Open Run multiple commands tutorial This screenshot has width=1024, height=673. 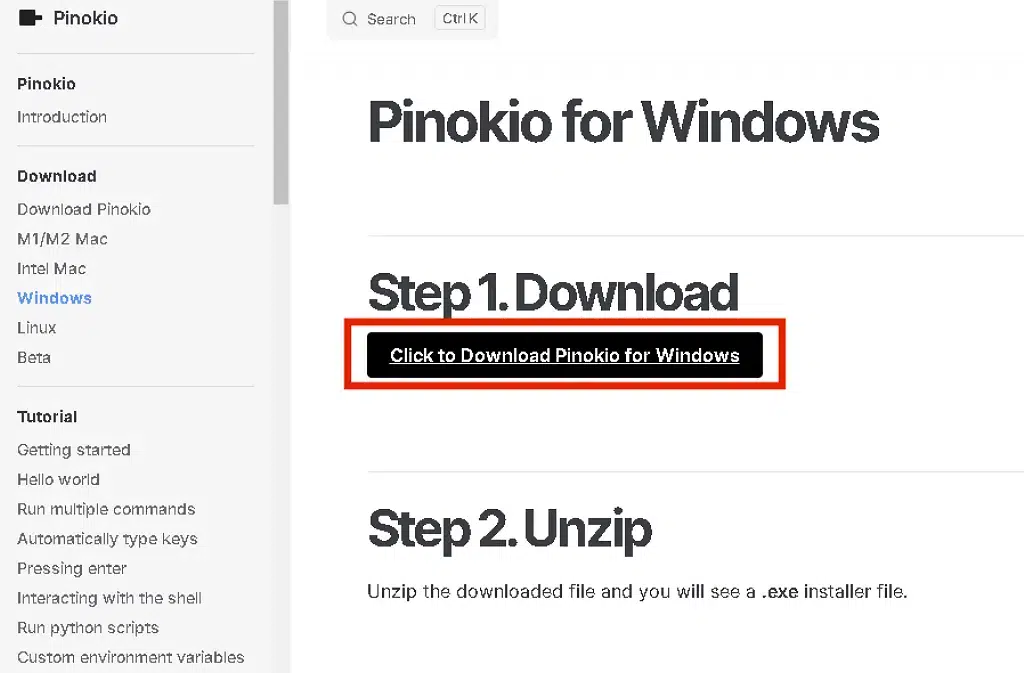(x=106, y=509)
